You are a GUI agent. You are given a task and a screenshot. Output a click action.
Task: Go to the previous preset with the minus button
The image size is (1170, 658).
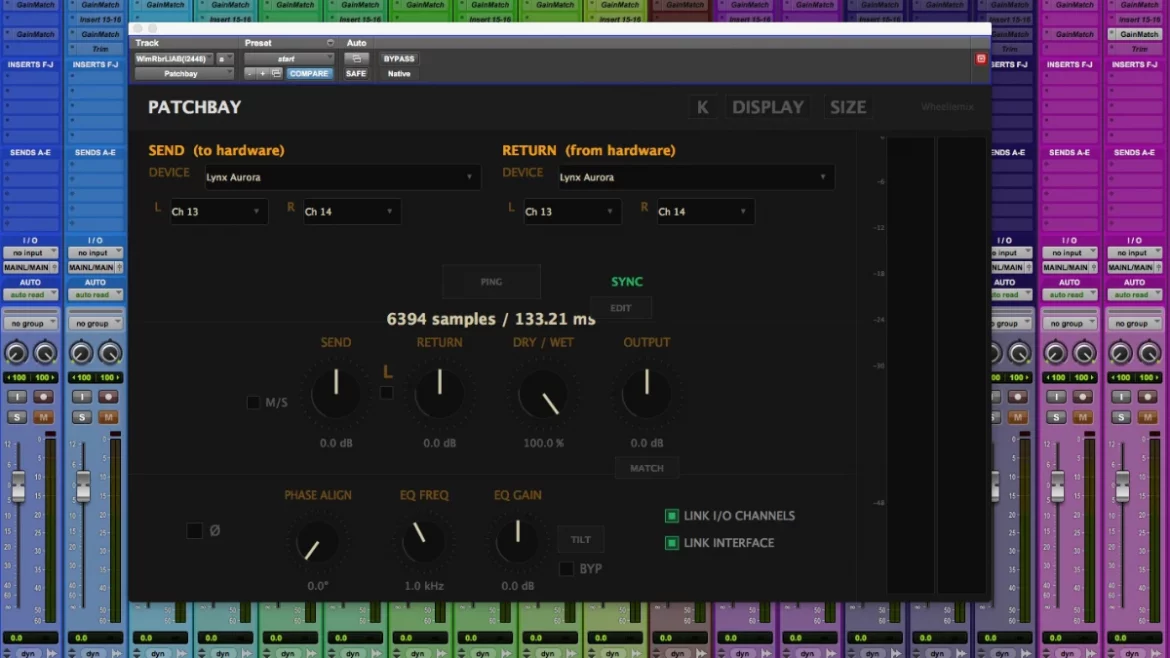coord(250,74)
